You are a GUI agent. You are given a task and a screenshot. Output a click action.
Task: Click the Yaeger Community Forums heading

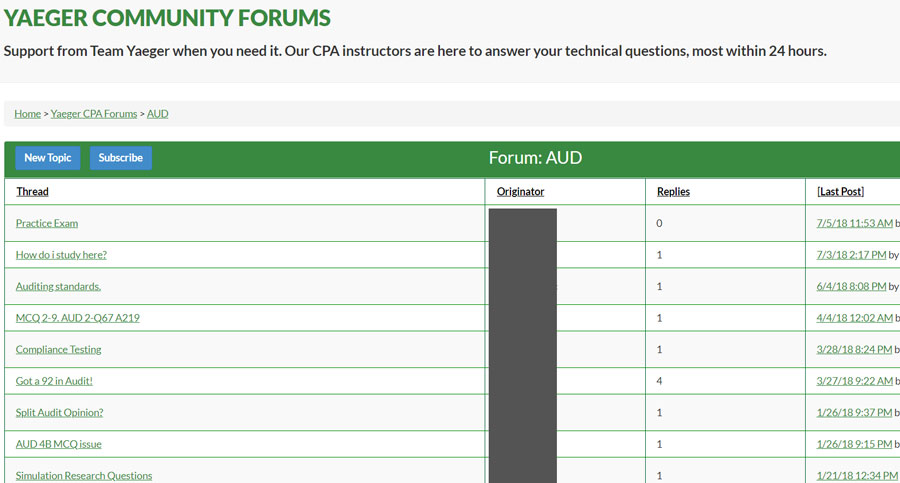pos(167,18)
